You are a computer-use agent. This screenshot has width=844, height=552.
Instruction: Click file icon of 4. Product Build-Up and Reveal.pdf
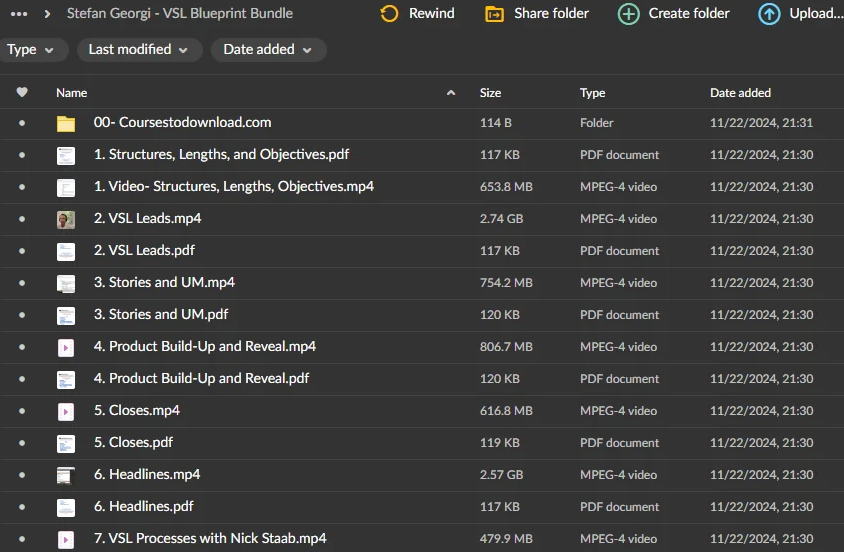click(66, 379)
